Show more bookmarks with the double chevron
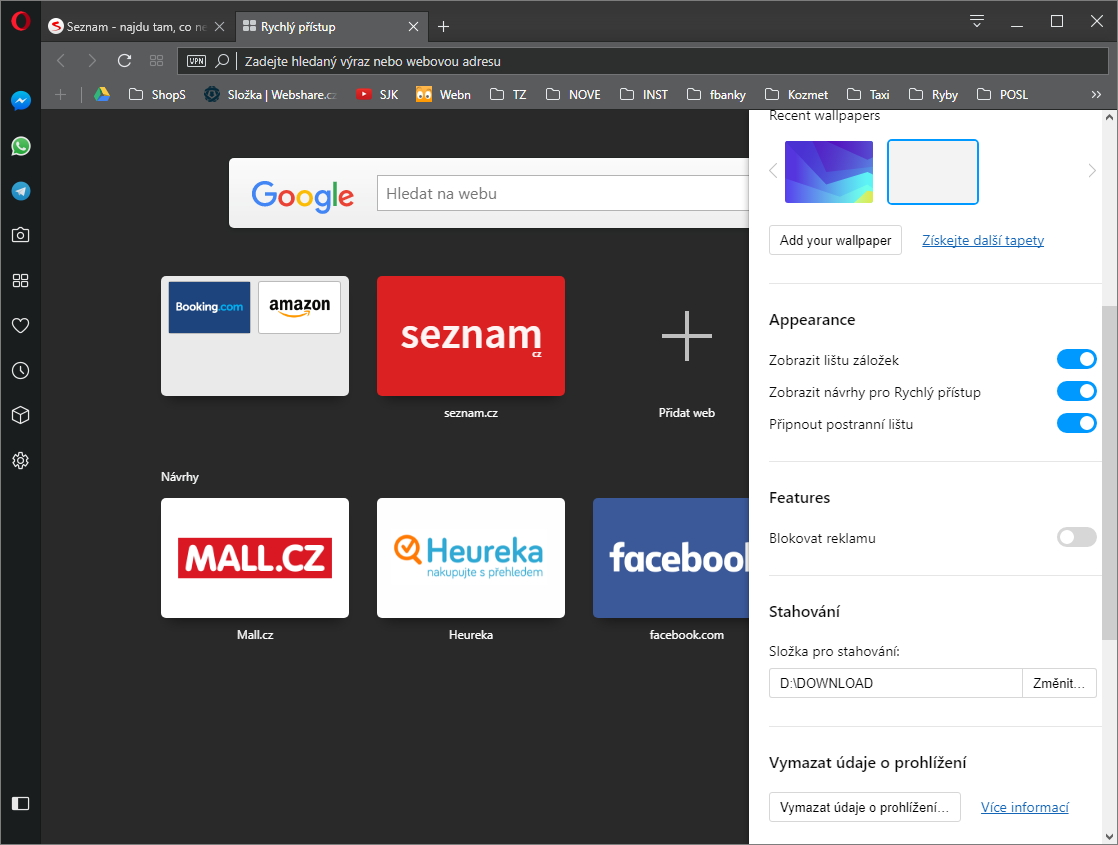Image resolution: width=1118 pixels, height=845 pixels. click(1096, 94)
